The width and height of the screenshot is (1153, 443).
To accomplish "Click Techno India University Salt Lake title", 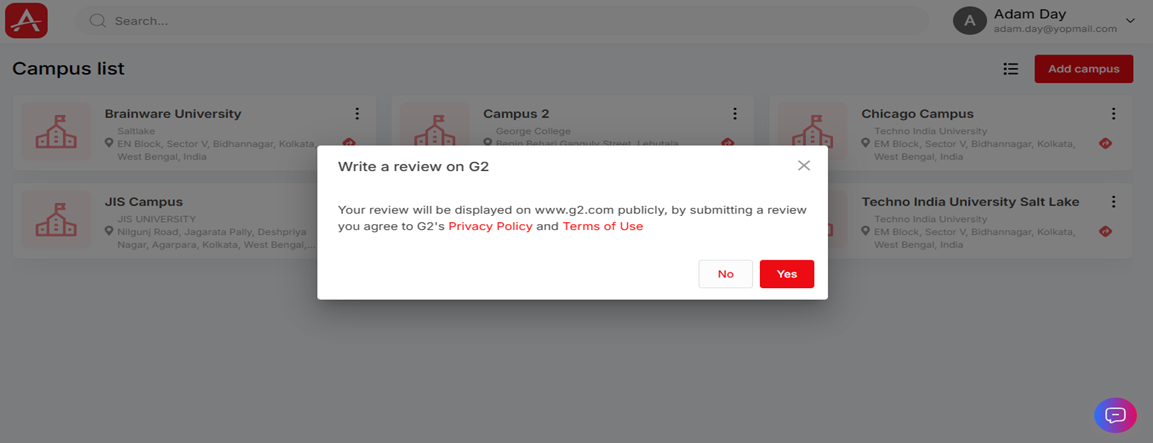I will coord(971,202).
